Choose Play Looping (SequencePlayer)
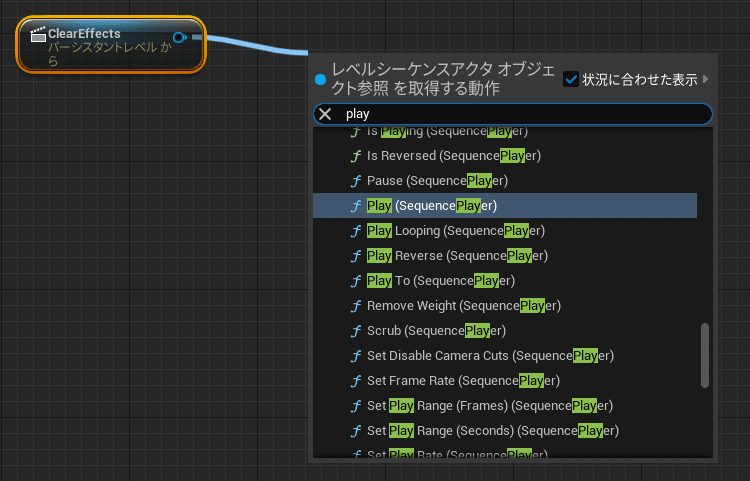750x481 pixels. point(505,231)
